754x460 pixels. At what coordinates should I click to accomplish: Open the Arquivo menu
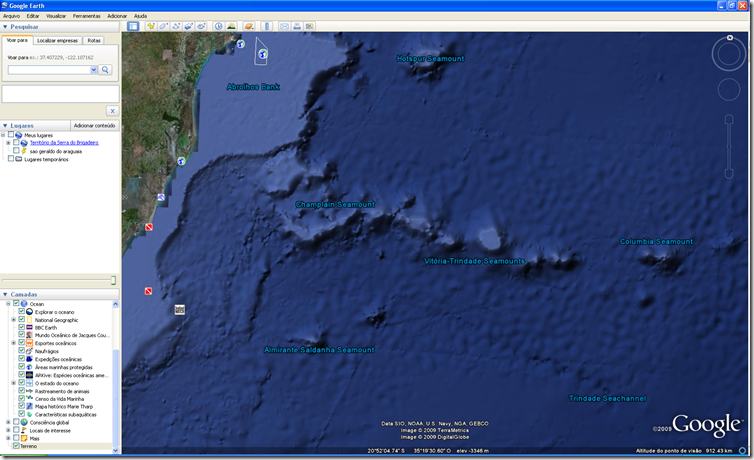(x=12, y=16)
